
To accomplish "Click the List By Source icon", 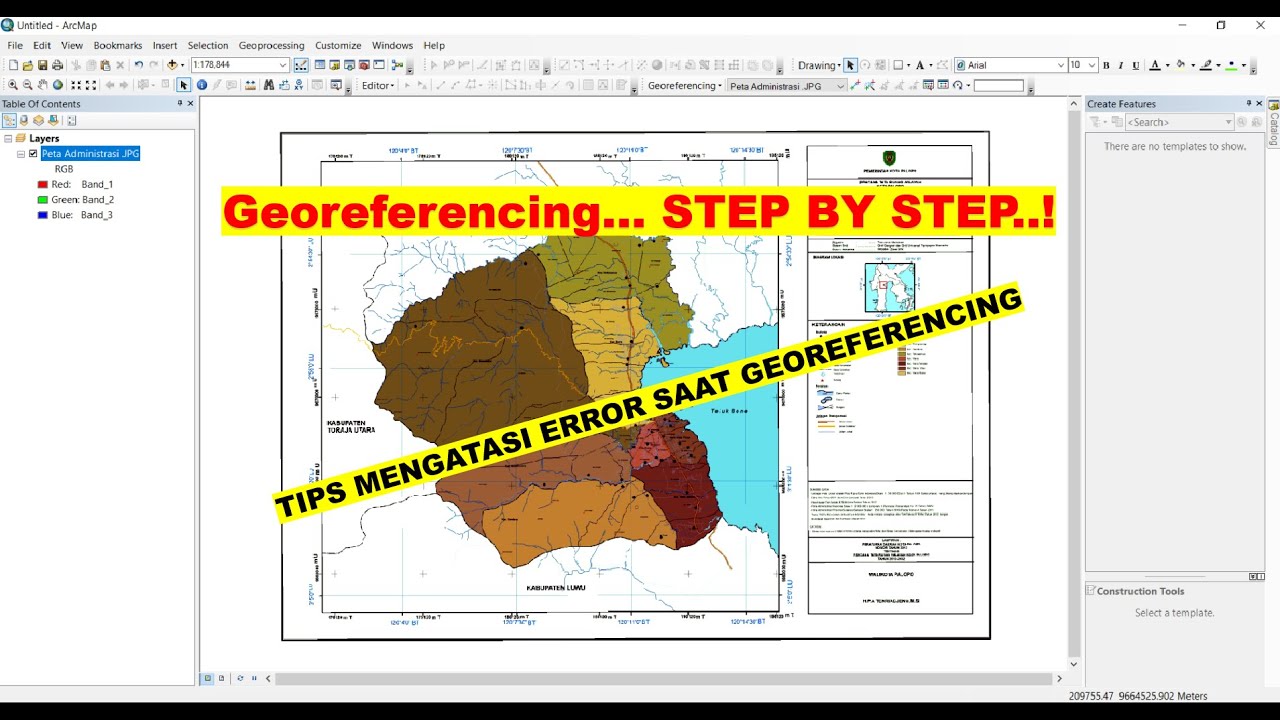I will tap(24, 120).
